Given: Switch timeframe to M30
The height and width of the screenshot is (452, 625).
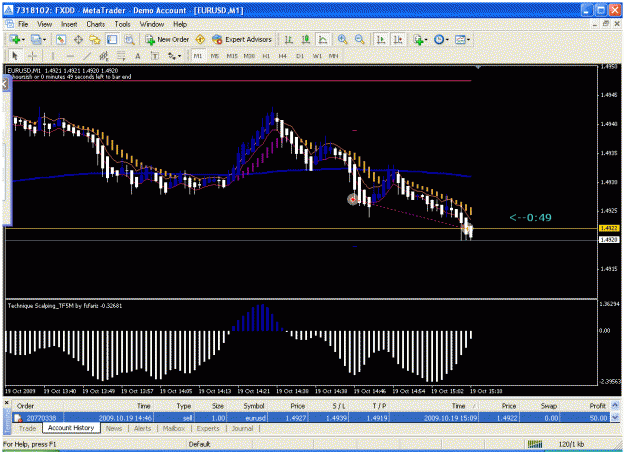Looking at the screenshot, I should pyautogui.click(x=249, y=56).
